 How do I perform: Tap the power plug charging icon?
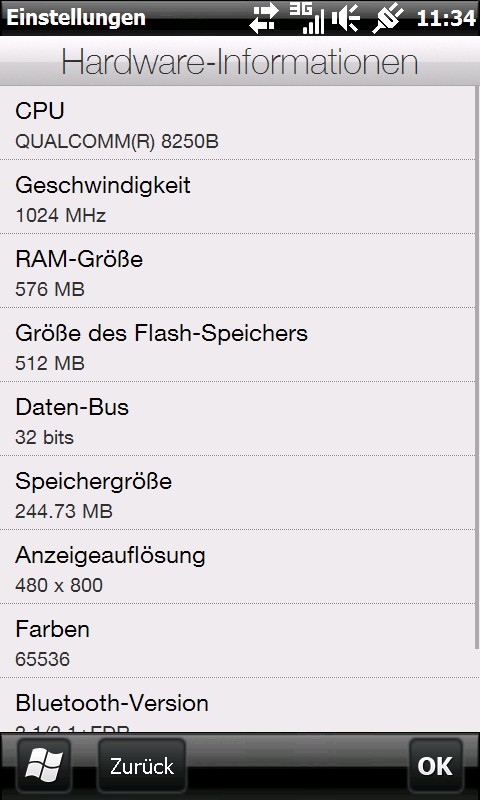click(388, 19)
